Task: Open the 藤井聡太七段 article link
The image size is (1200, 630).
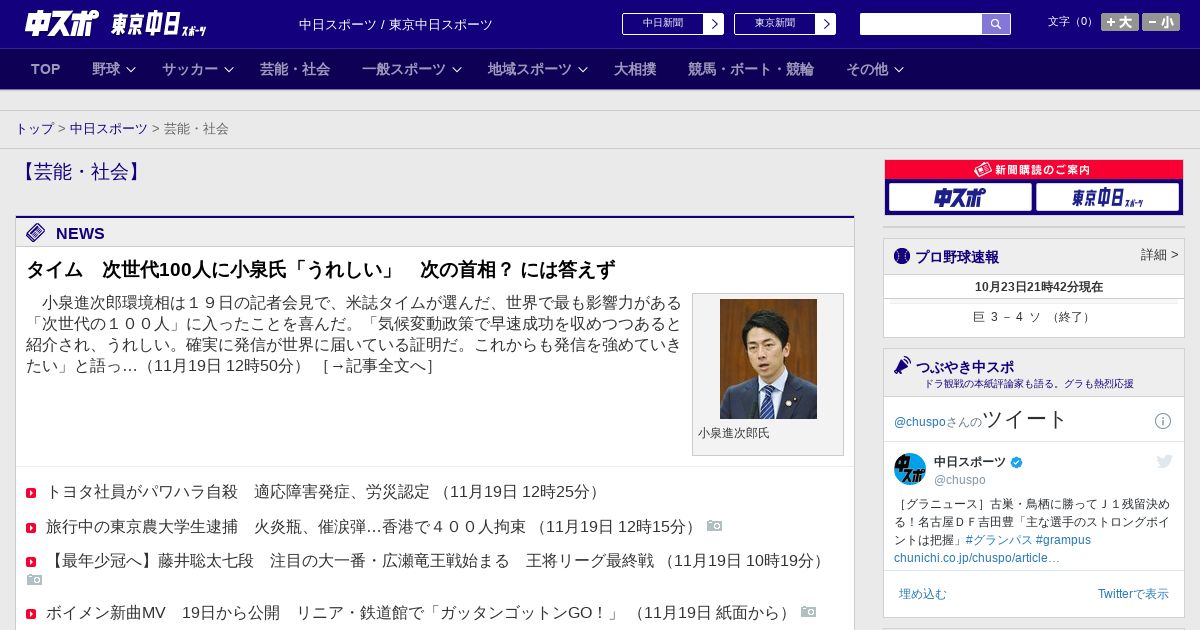Action: [x=350, y=561]
